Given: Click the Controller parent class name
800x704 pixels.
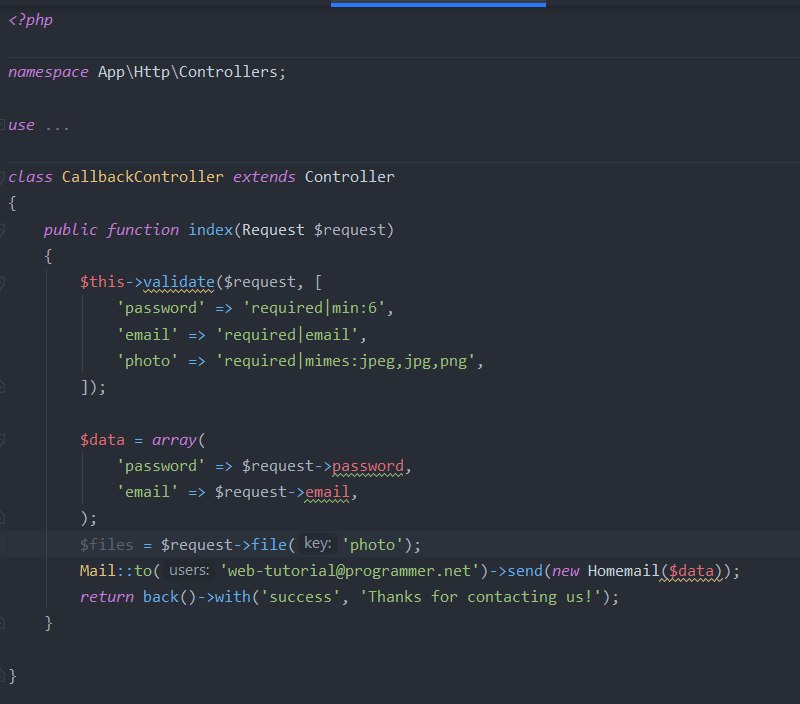Looking at the screenshot, I should coord(349,177).
